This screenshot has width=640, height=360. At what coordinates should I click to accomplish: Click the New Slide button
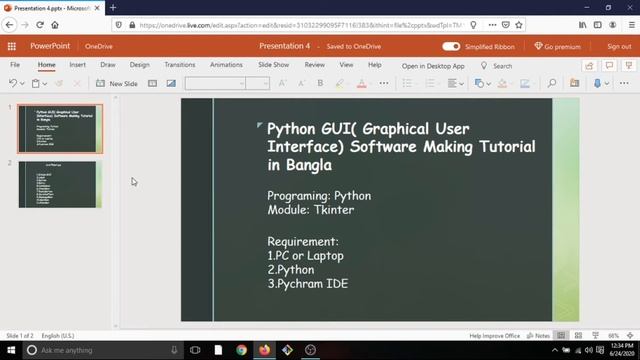pos(117,83)
